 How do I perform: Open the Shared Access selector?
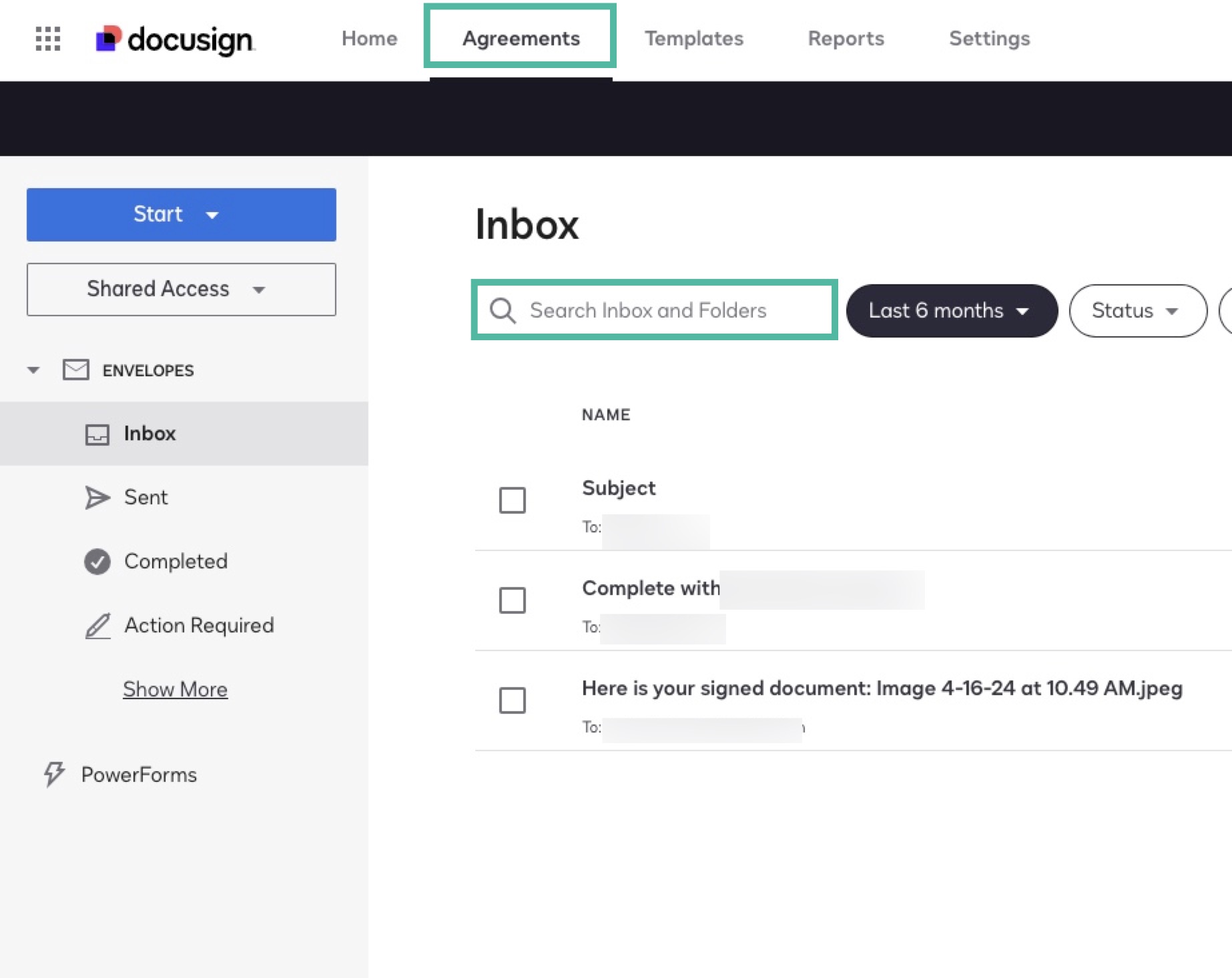180,289
